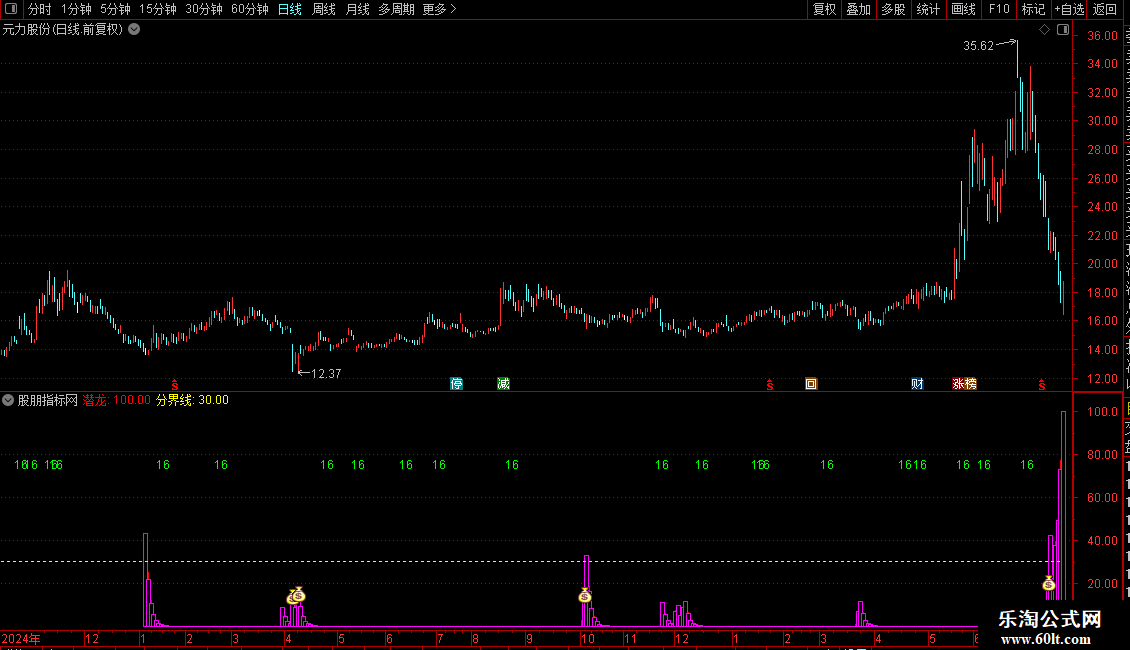Switch to 日线 daily chart
Screen dimensions: 1130x650
290,9
